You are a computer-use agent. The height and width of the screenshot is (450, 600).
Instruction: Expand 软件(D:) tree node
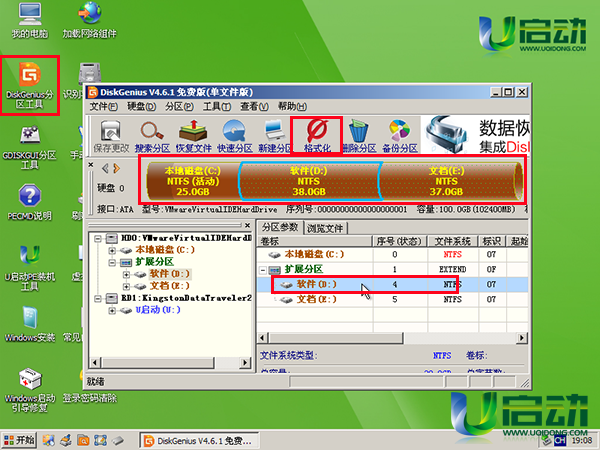click(x=126, y=274)
